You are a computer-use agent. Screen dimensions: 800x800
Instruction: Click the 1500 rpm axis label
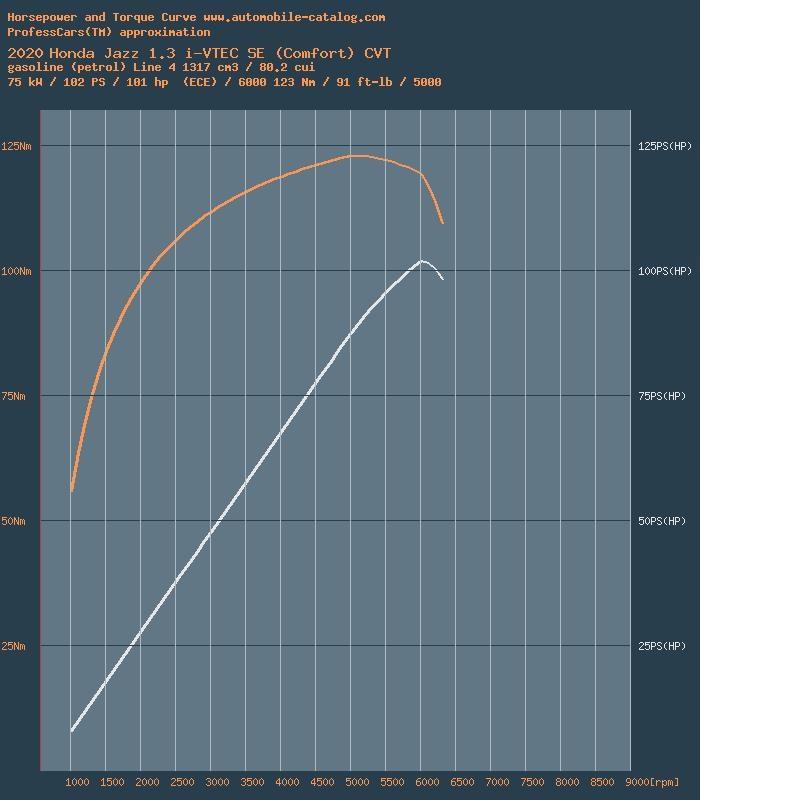click(x=112, y=782)
